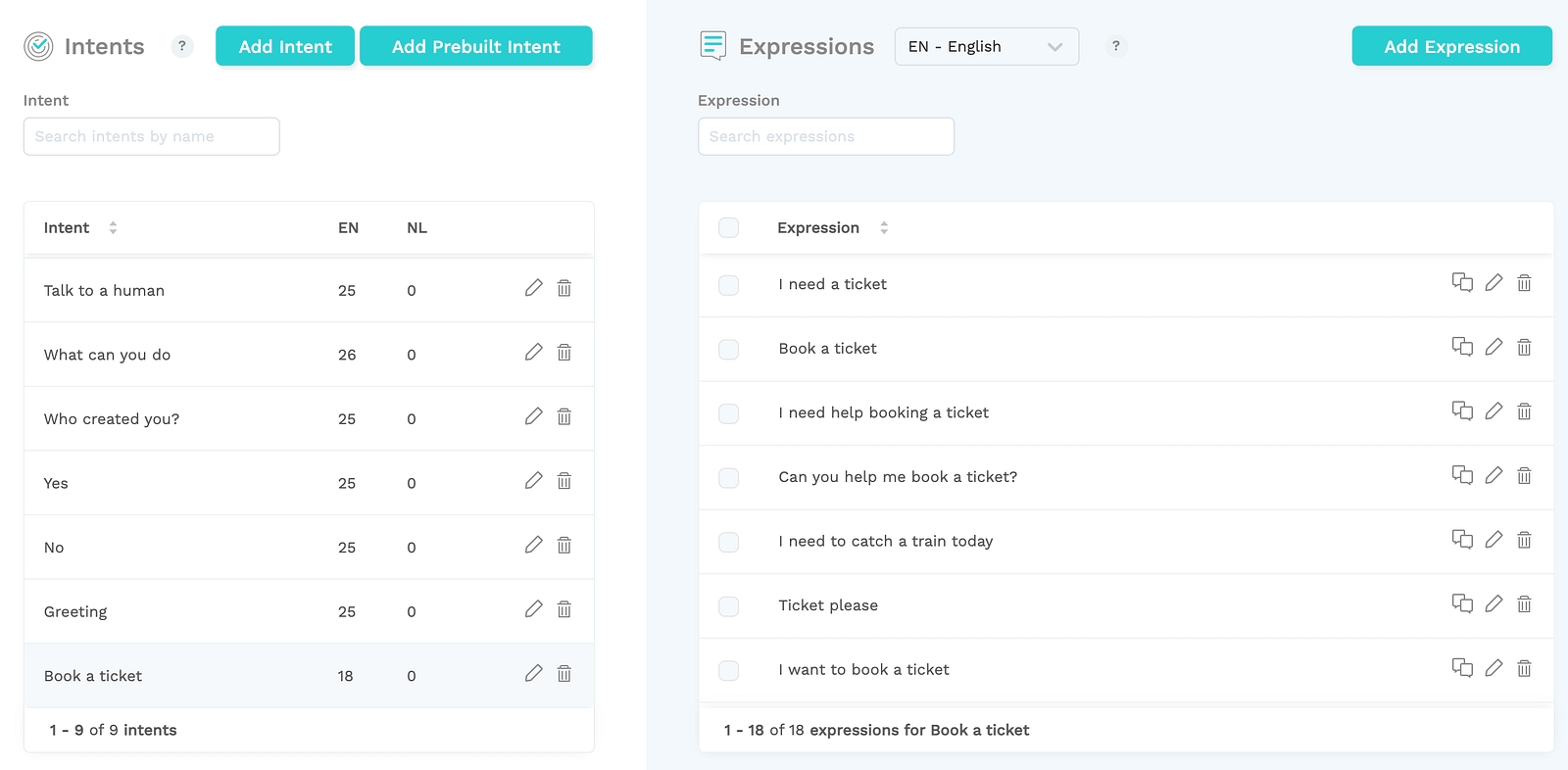Sort by the Expression column arrows
Screen dimensions: 1568x770
pos(884,227)
